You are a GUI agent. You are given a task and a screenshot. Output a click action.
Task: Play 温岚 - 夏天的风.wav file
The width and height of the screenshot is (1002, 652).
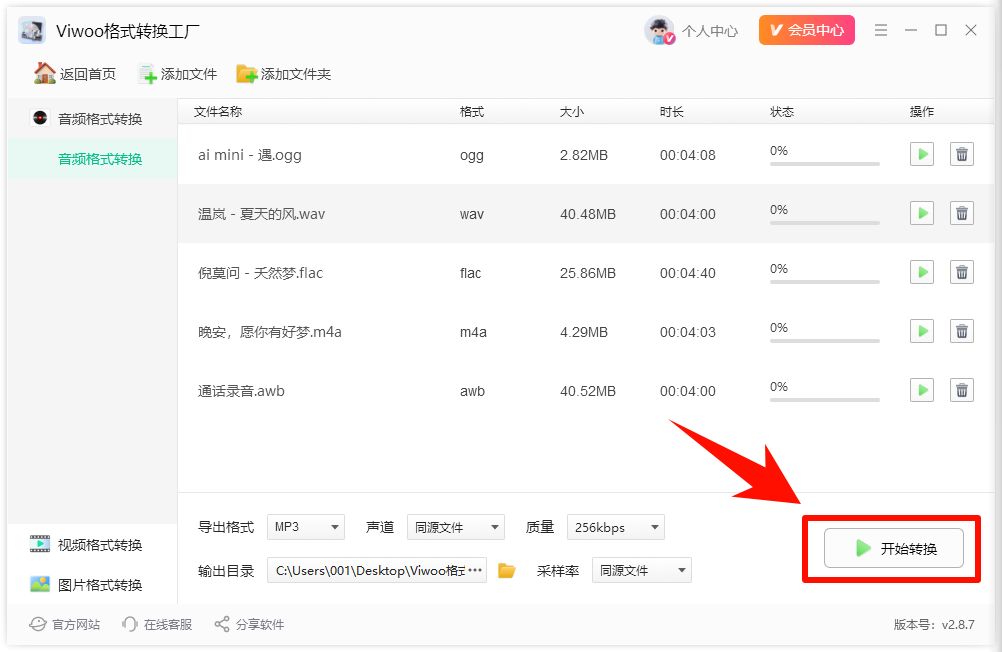(x=921, y=213)
